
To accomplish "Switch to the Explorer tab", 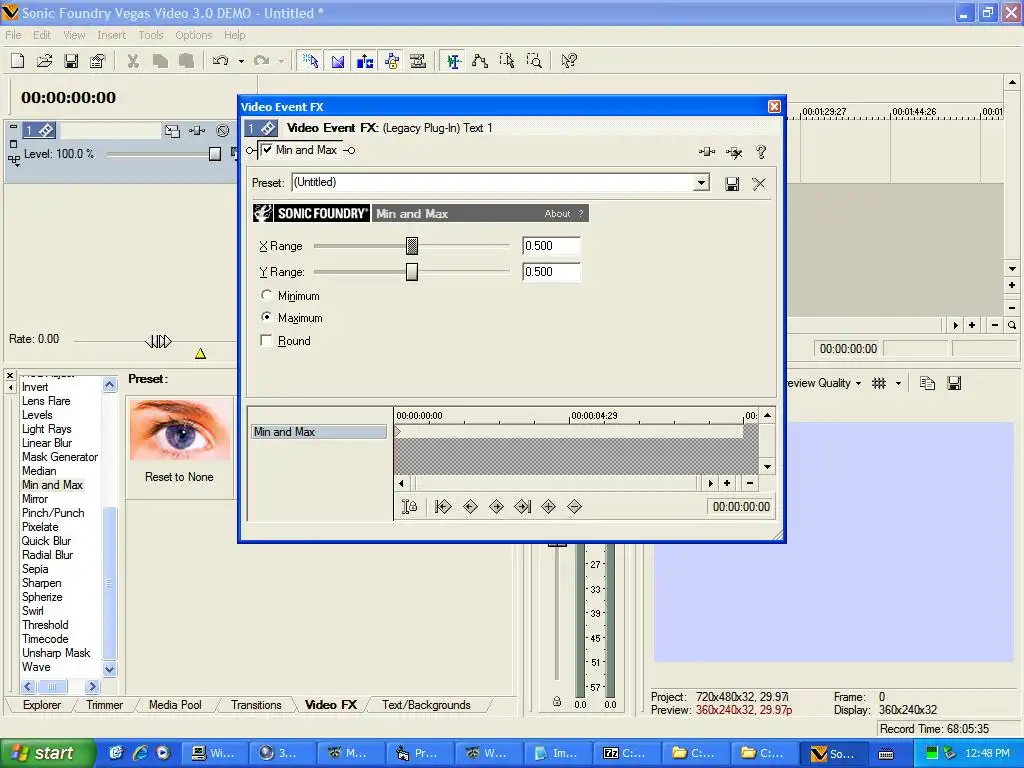I will pos(42,705).
